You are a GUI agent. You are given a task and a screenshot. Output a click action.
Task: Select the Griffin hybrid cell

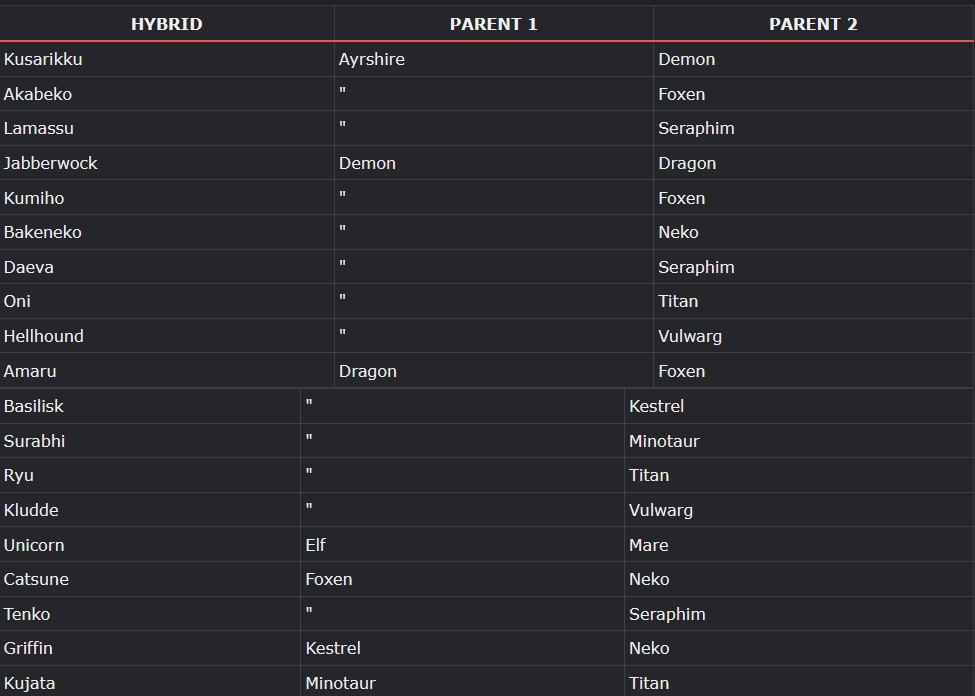[x=28, y=648]
